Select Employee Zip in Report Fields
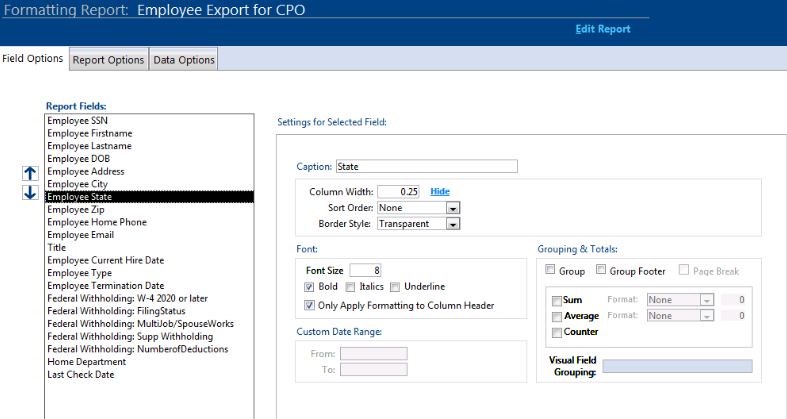 [x=149, y=210]
